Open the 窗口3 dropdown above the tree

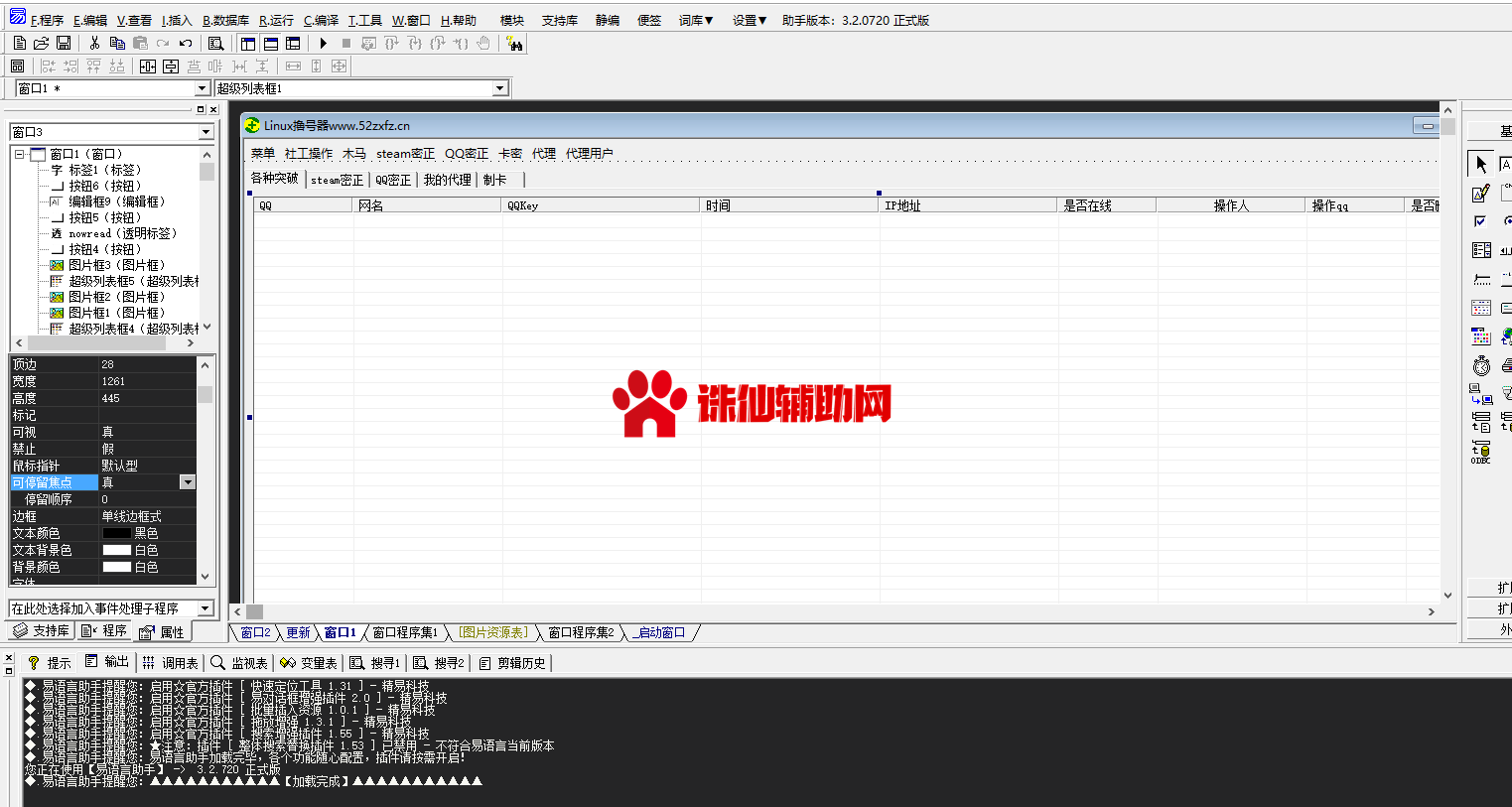pos(206,132)
